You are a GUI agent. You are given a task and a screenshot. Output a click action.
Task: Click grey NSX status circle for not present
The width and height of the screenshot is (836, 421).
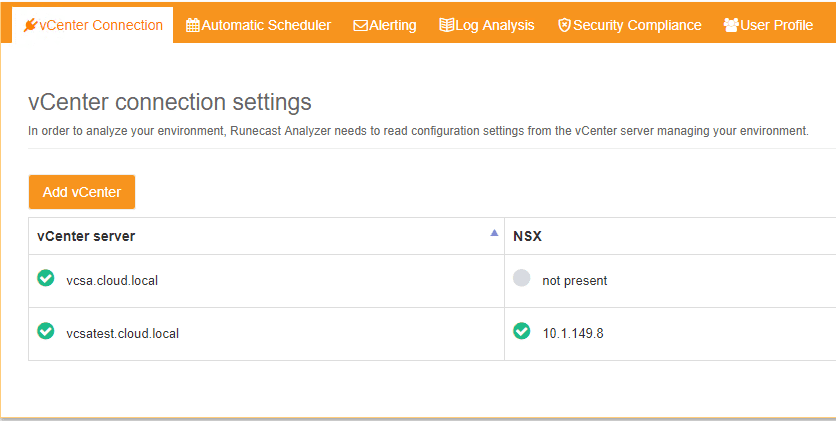[x=521, y=278]
